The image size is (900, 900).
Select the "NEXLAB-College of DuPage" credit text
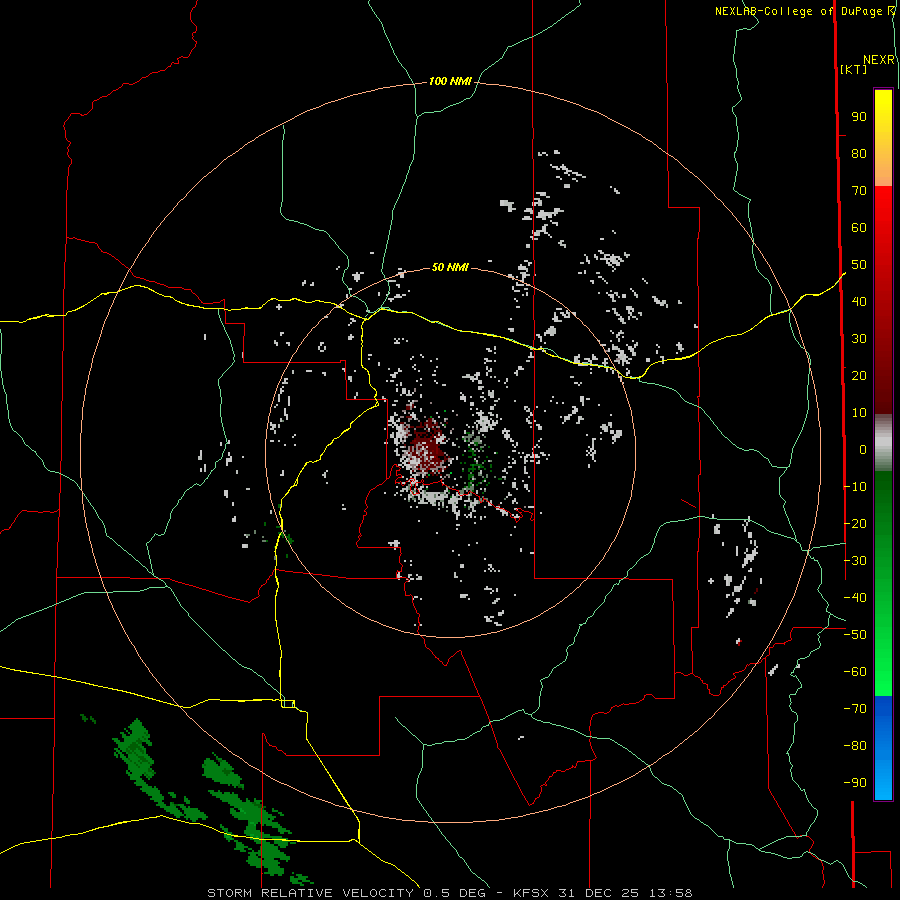pos(800,11)
